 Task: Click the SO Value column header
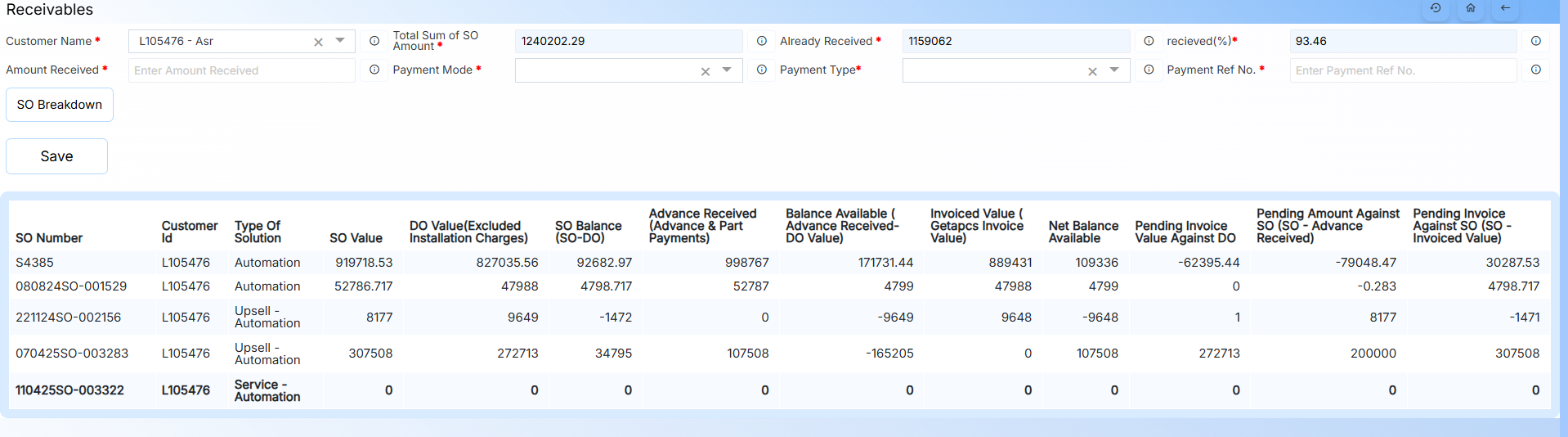(x=356, y=238)
